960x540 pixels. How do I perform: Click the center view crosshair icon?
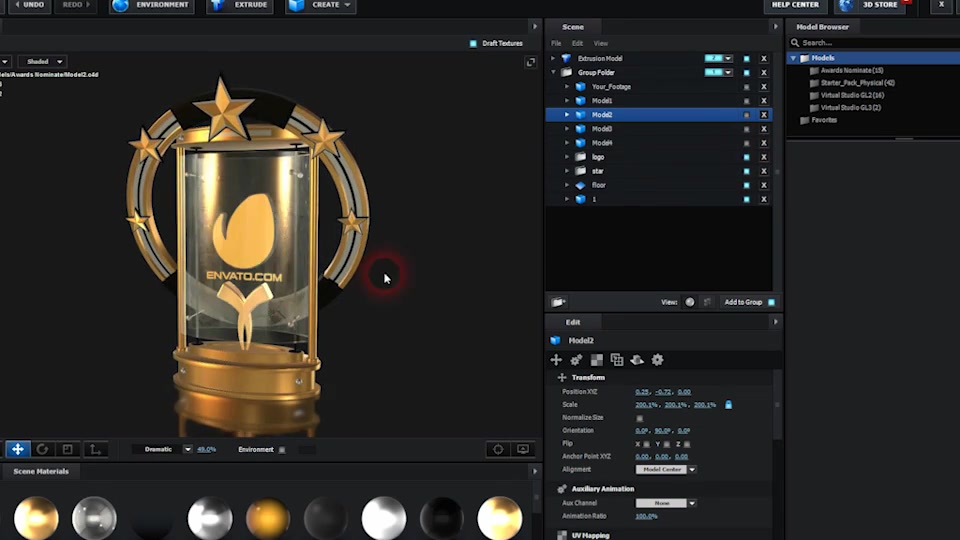pyautogui.click(x=498, y=449)
